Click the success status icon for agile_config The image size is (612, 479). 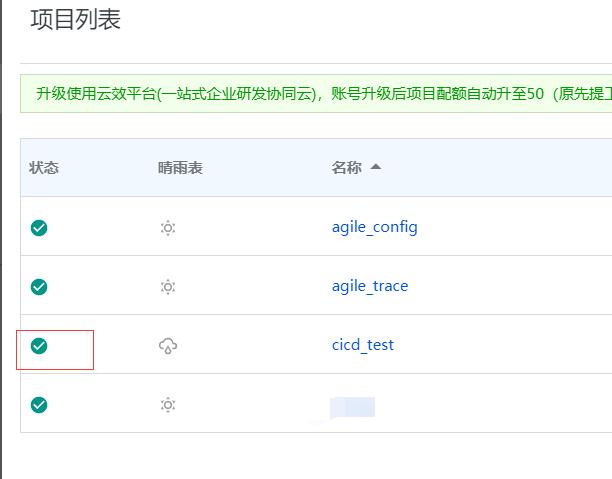coord(39,228)
